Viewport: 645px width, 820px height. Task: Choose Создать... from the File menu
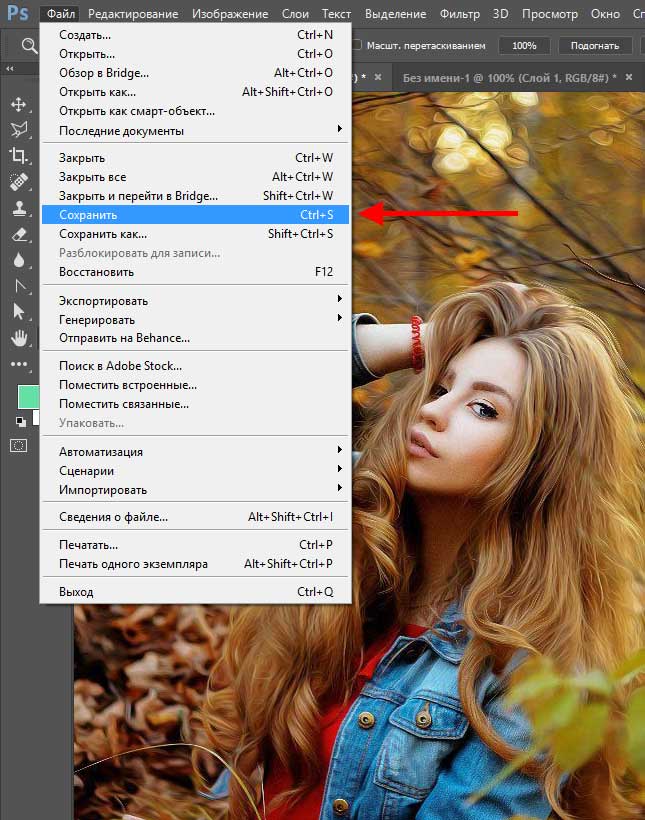click(195, 35)
